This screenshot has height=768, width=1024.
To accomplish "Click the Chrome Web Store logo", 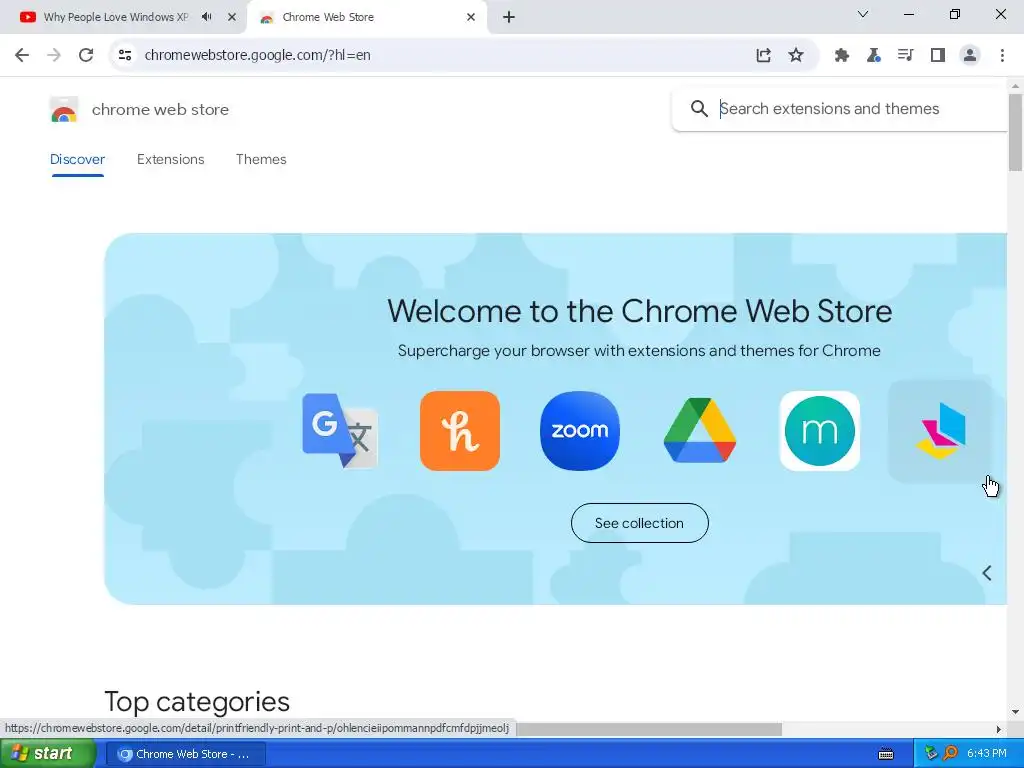I will point(64,110).
